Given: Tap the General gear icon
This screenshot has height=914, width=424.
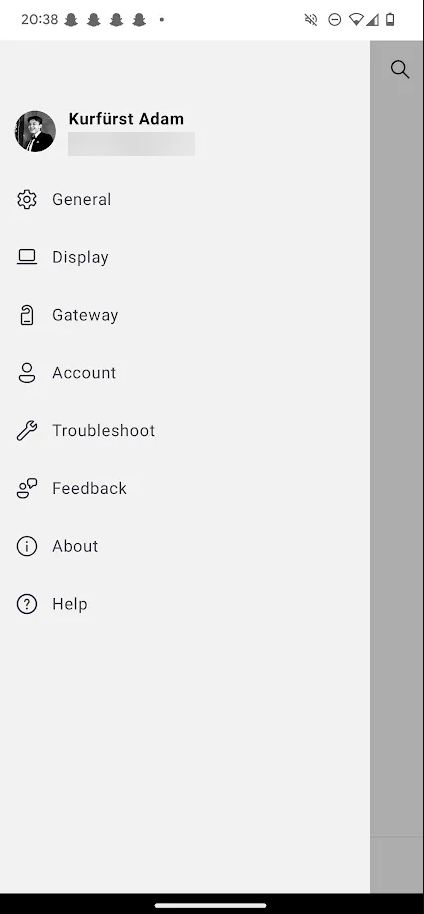Looking at the screenshot, I should click(x=26, y=199).
